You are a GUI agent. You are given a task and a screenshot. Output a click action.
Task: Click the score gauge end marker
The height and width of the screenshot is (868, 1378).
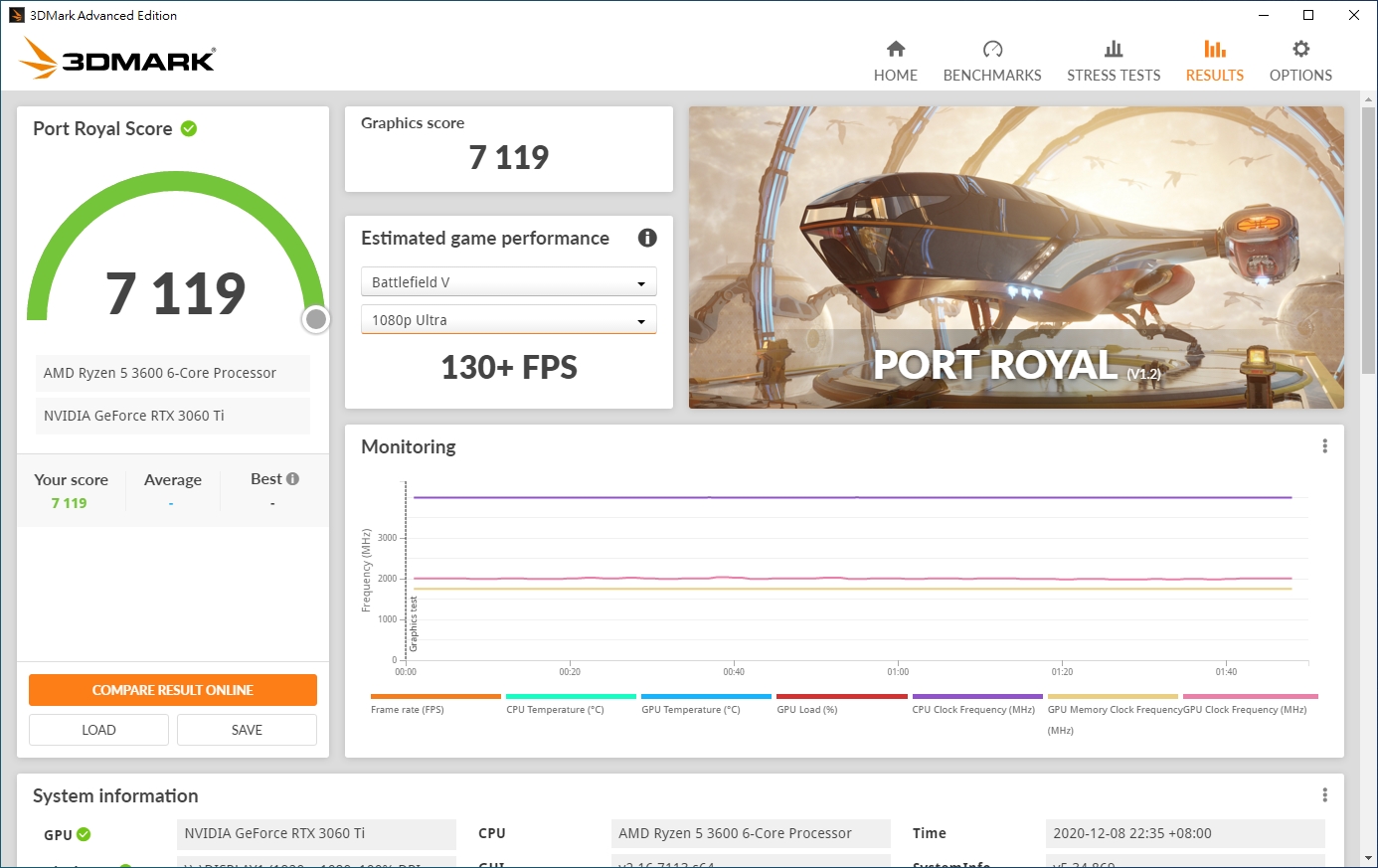pyautogui.click(x=316, y=319)
